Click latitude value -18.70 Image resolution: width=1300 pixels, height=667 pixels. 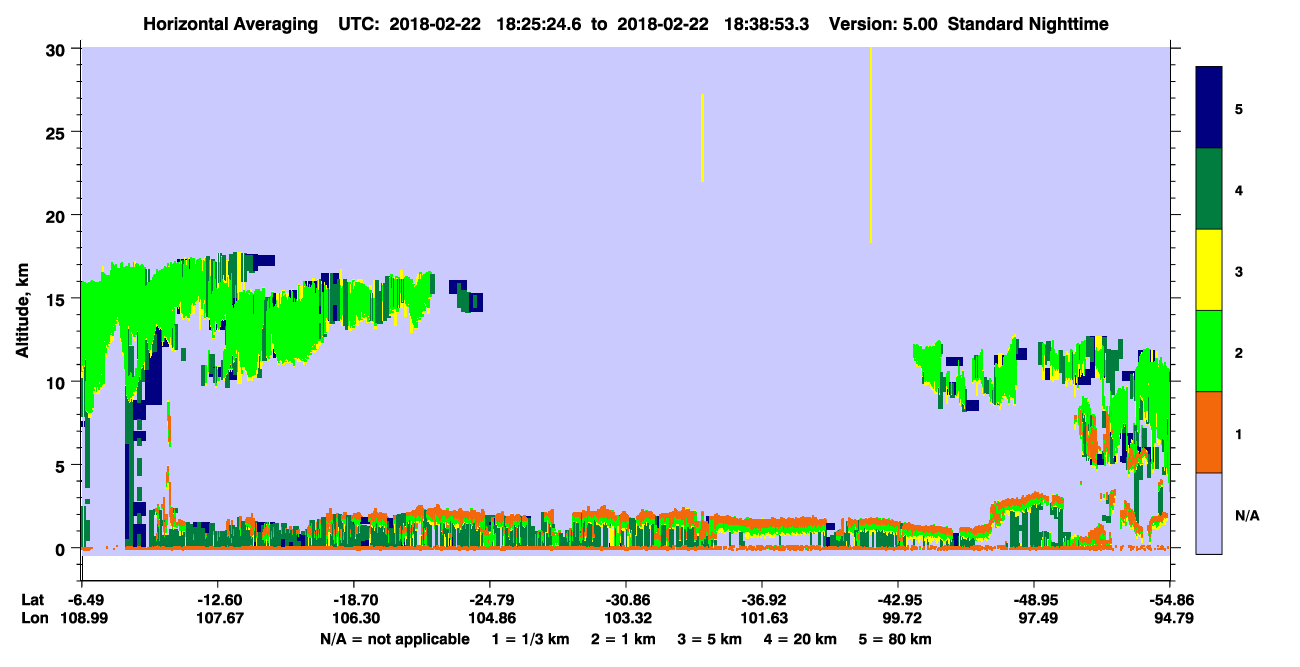[354, 600]
